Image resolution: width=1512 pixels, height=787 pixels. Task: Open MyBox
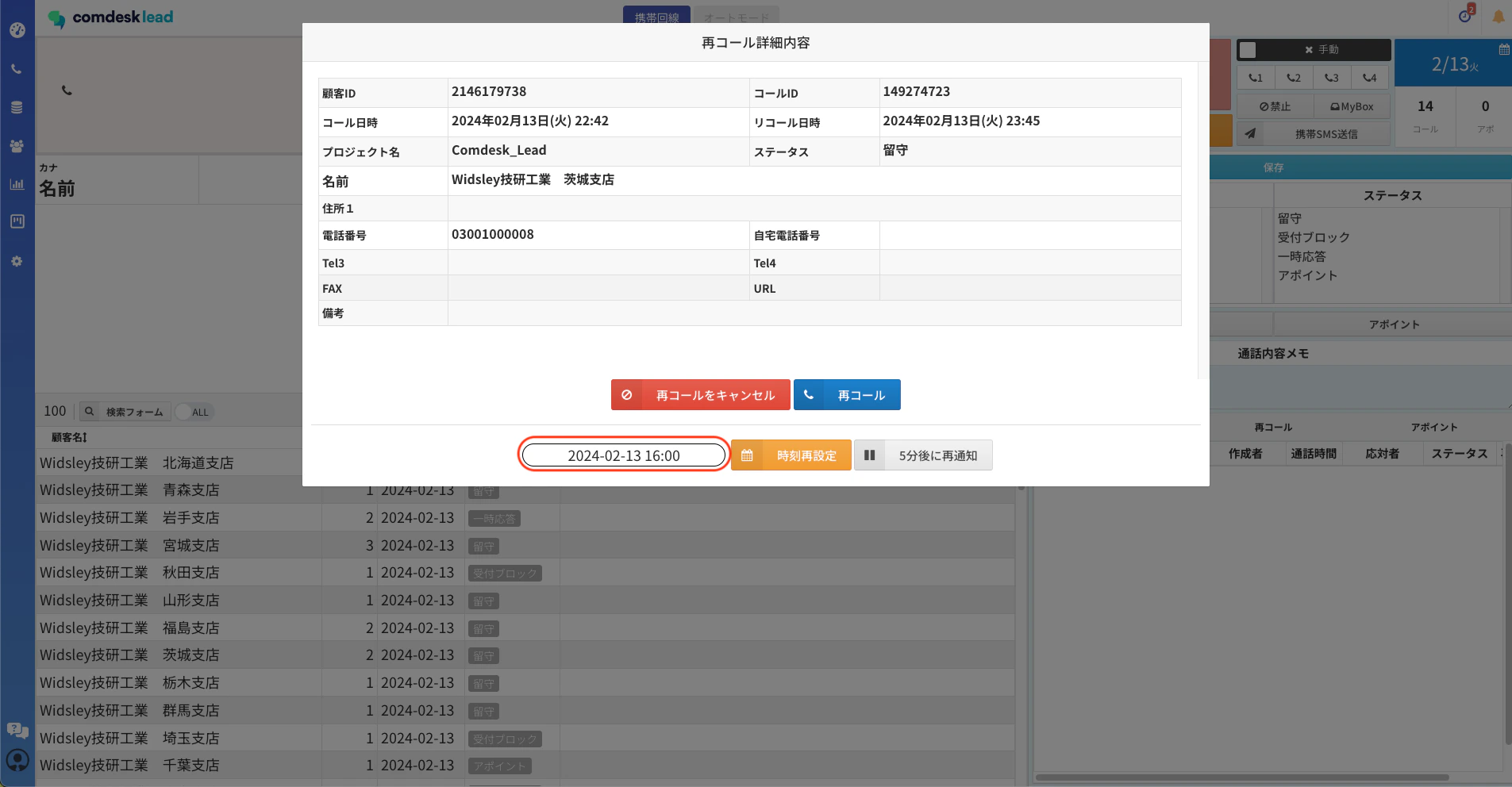(1352, 106)
